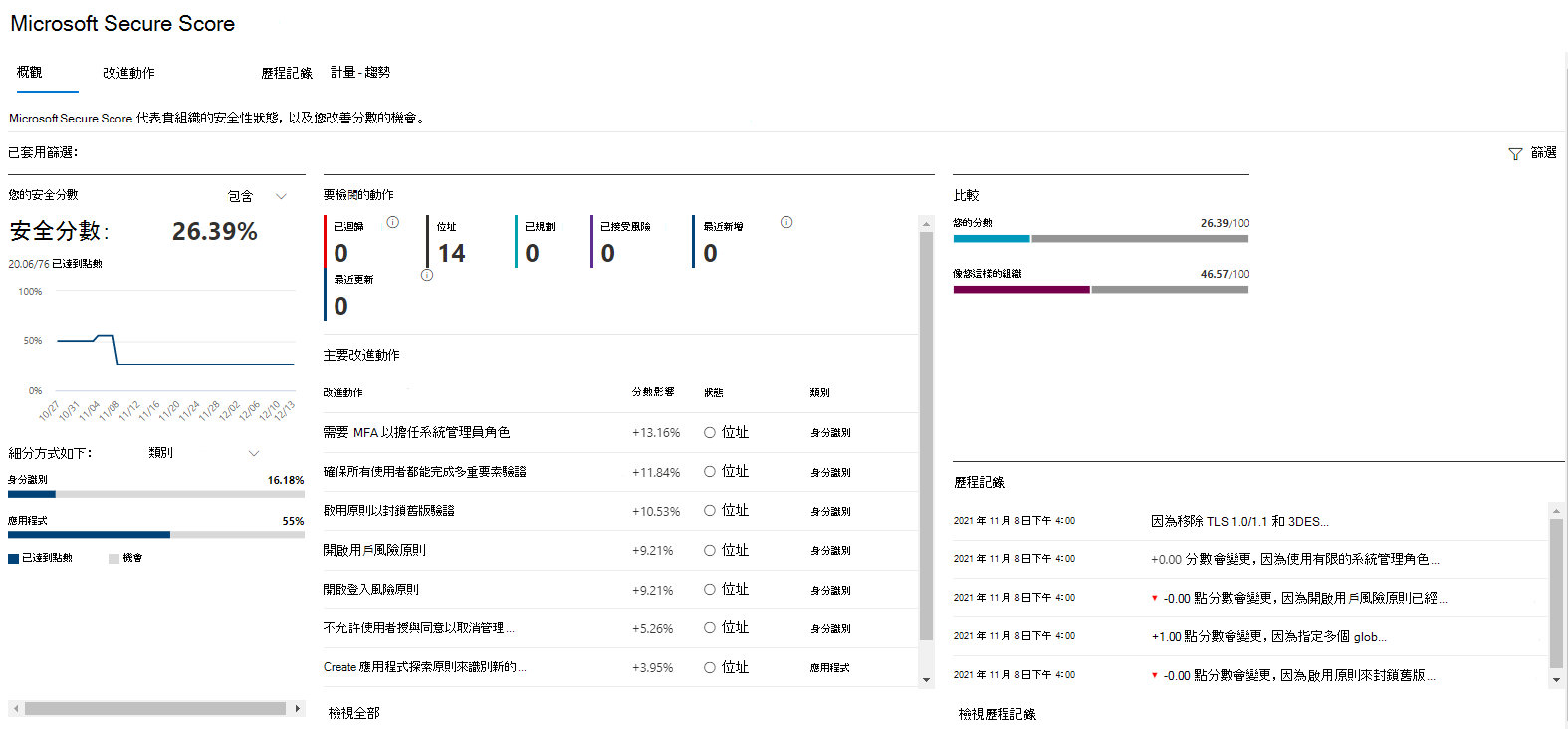Switch to the 計量 - 趨勢 tab
This screenshot has width=1568, height=729.
[360, 72]
